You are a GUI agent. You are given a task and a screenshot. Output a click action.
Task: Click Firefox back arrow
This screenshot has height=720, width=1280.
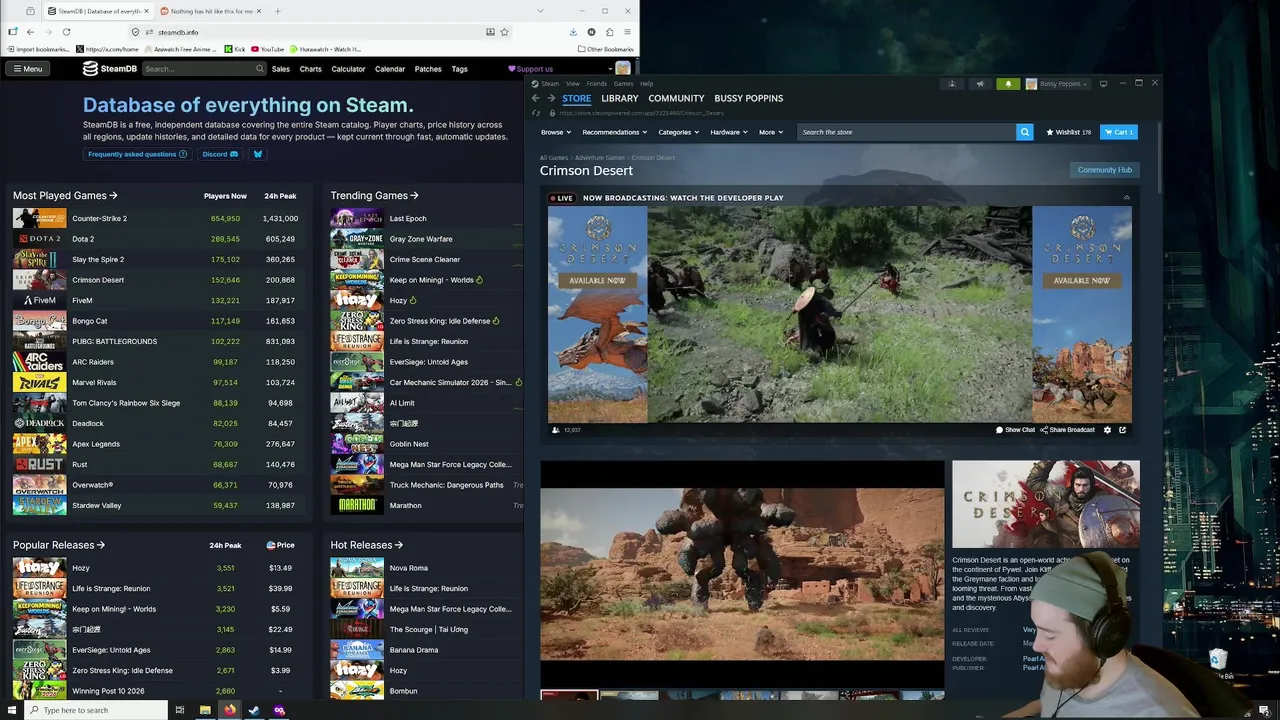(x=30, y=32)
